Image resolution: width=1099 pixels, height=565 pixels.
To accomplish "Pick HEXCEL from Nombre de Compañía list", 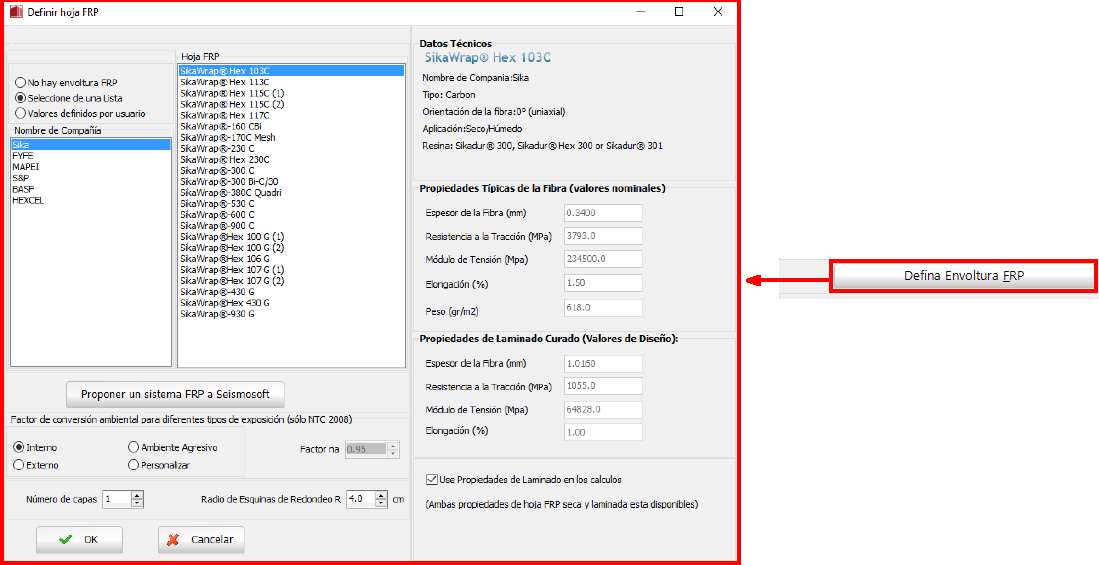I will [x=27, y=200].
